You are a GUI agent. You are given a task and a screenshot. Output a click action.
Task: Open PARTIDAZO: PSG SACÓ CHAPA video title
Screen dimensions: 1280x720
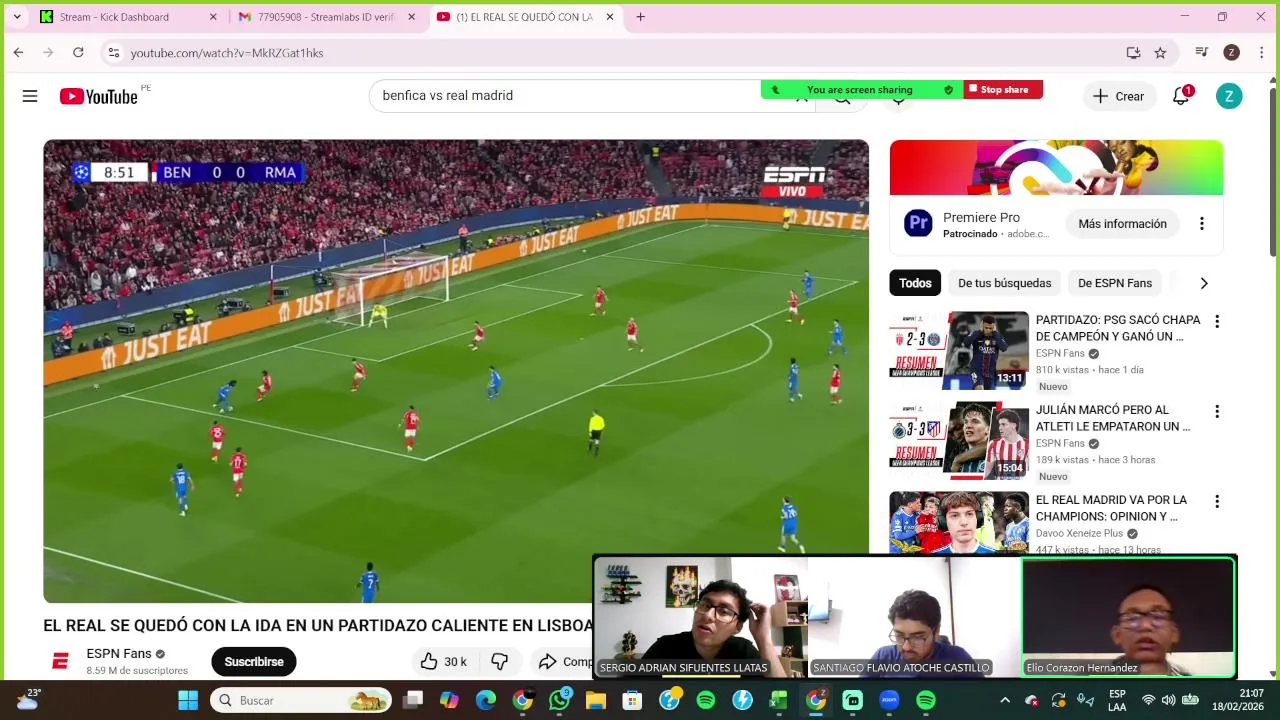click(1118, 328)
